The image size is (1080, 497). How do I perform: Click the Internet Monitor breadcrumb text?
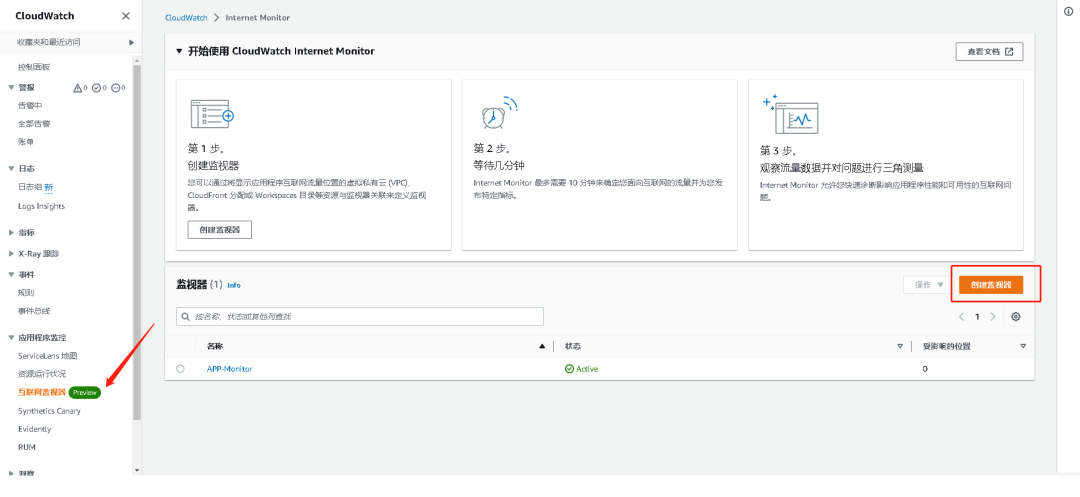258,17
